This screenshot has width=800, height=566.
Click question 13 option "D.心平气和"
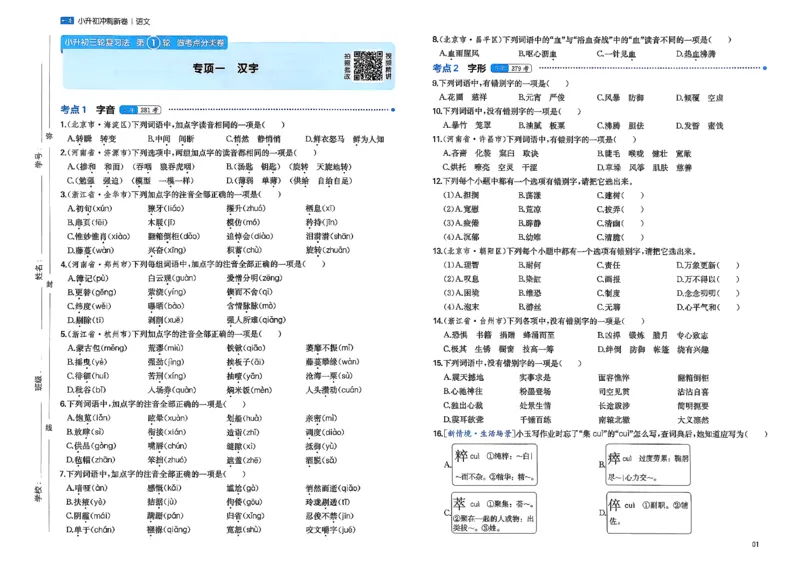(696, 307)
